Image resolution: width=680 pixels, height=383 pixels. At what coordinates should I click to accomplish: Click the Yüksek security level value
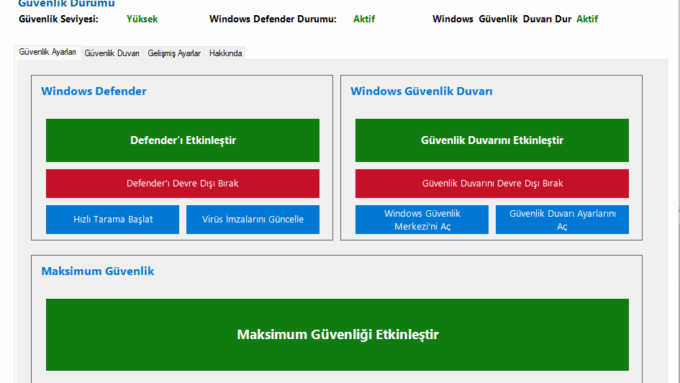(x=142, y=19)
